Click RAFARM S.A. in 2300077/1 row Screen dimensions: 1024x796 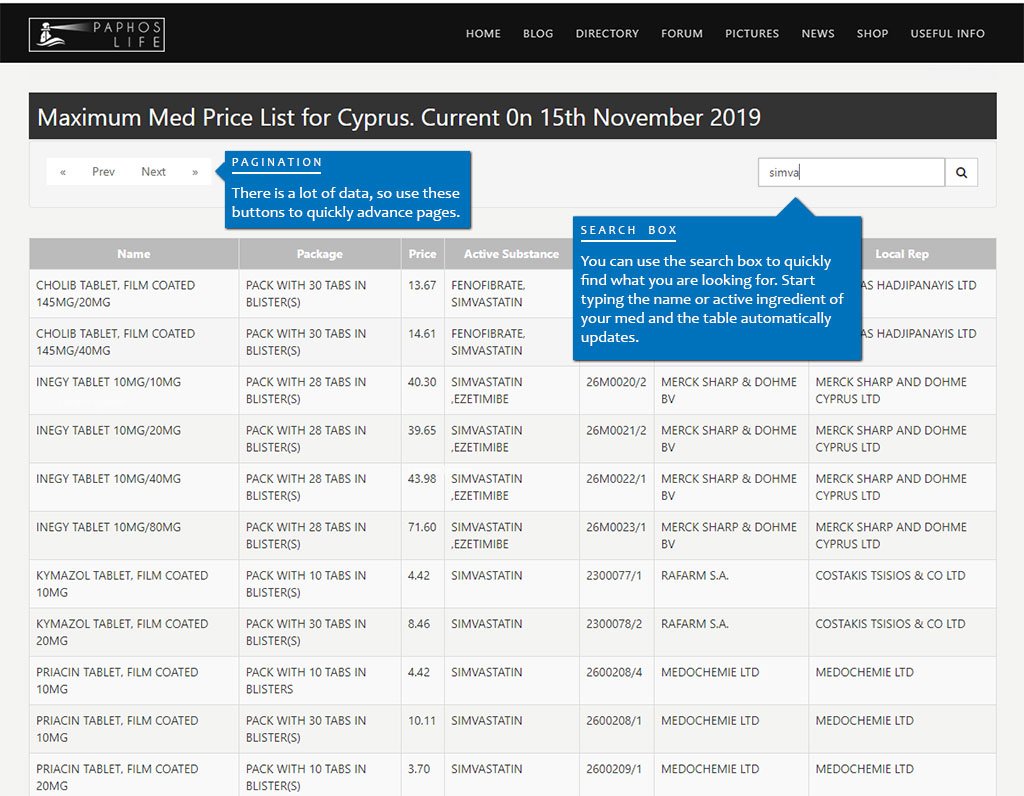coord(695,575)
